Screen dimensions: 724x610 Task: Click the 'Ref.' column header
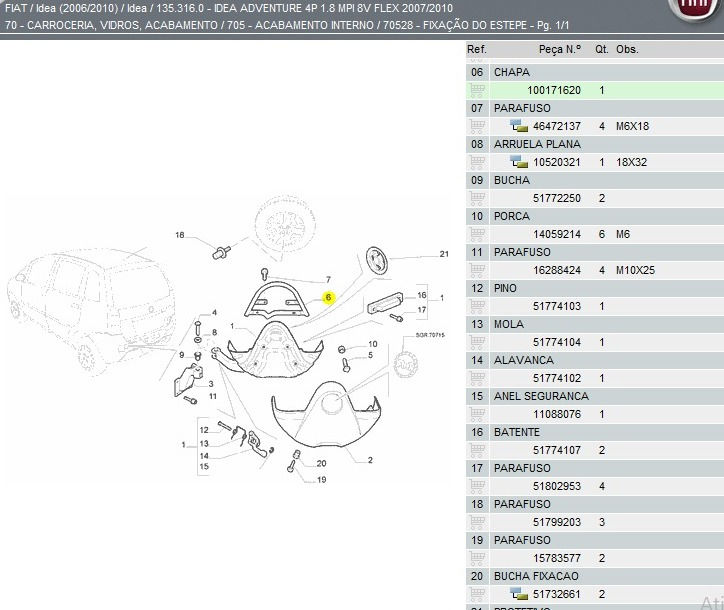(477, 49)
